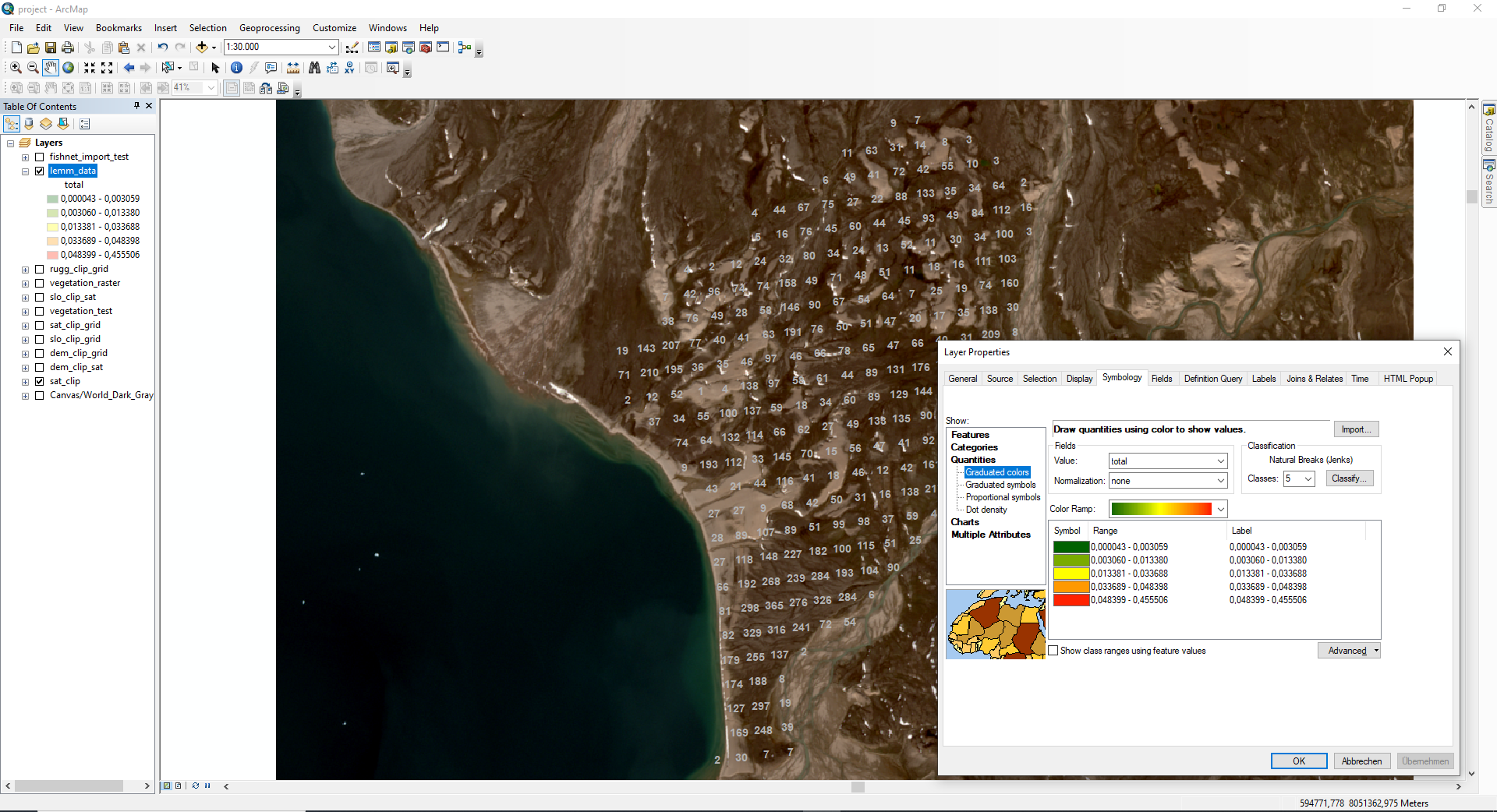Open the Color Ramp dropdown
This screenshot has width=1497, height=812.
(x=1220, y=509)
